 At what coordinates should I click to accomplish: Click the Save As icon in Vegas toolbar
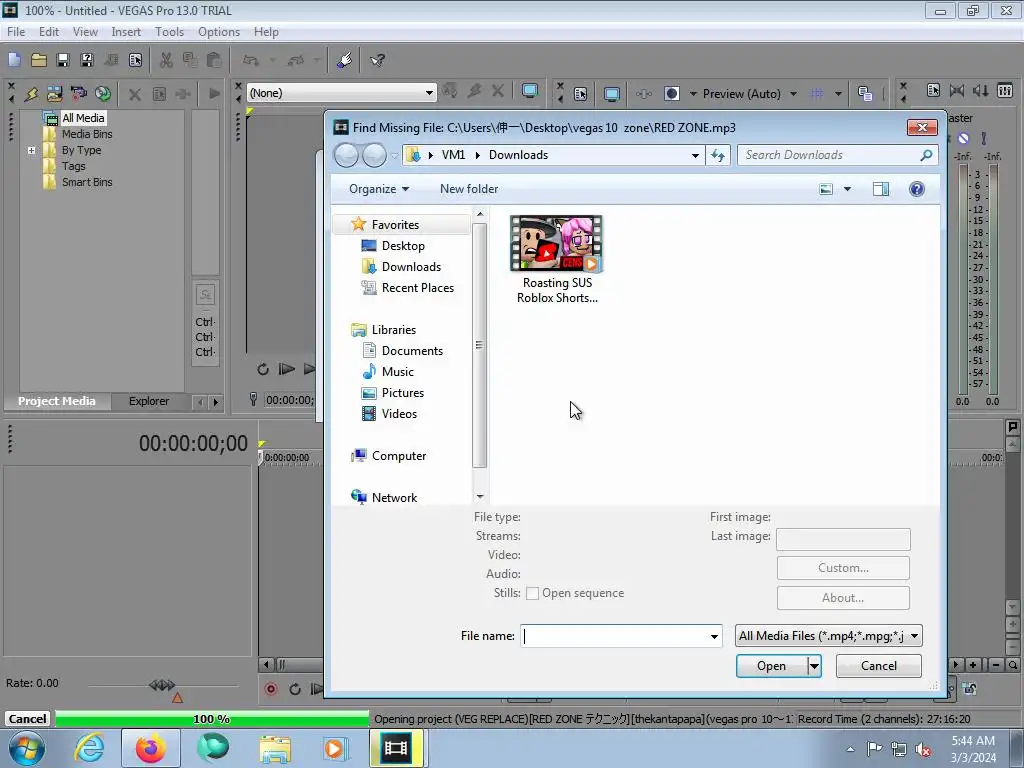click(86, 60)
